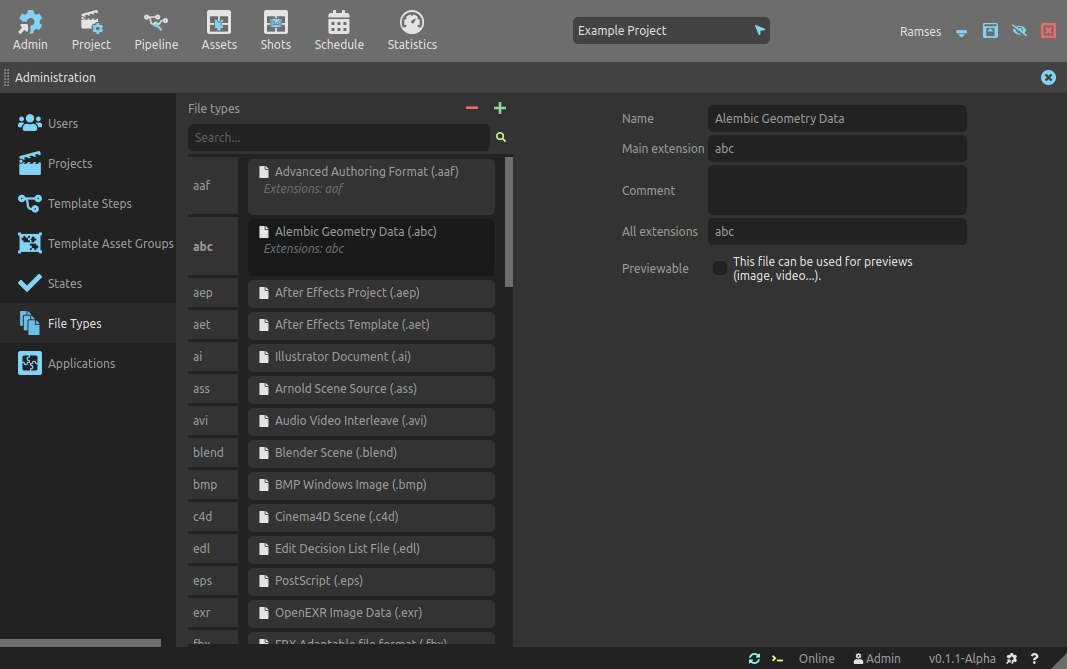Open the Admin section
Screen dimensions: 1067x669
click(30, 31)
